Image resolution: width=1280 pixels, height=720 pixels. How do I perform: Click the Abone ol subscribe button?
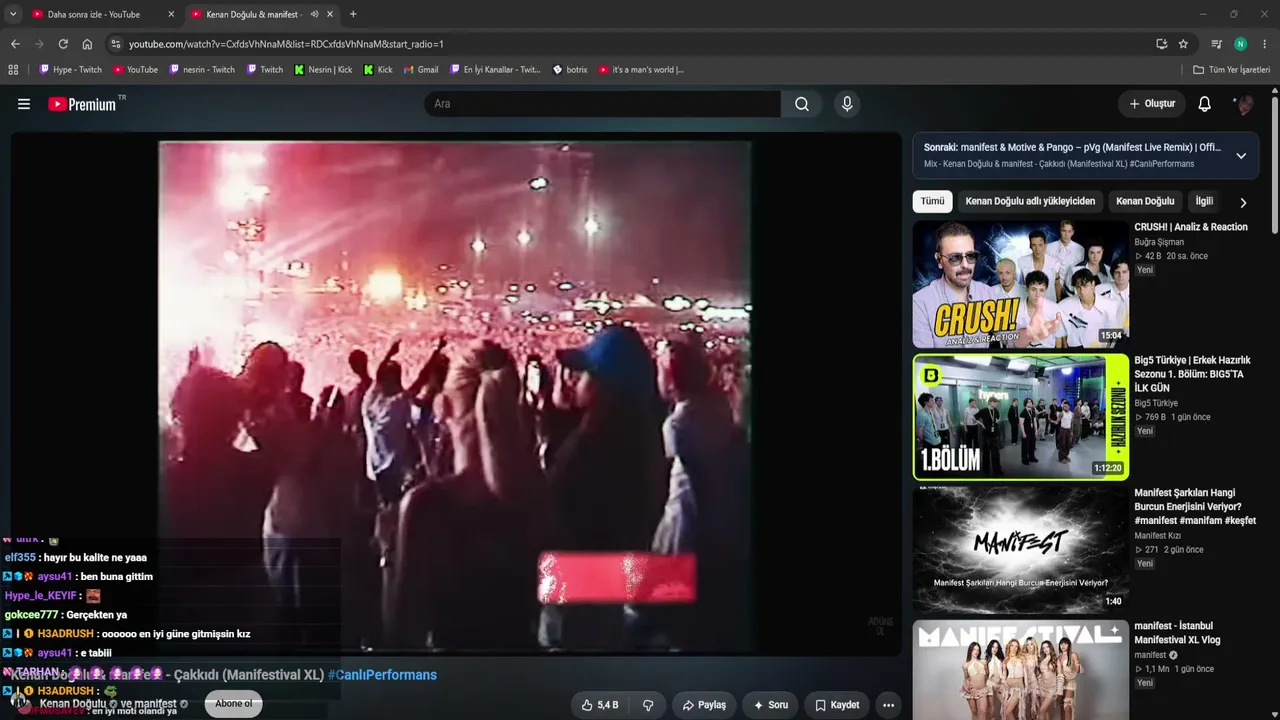(x=234, y=704)
